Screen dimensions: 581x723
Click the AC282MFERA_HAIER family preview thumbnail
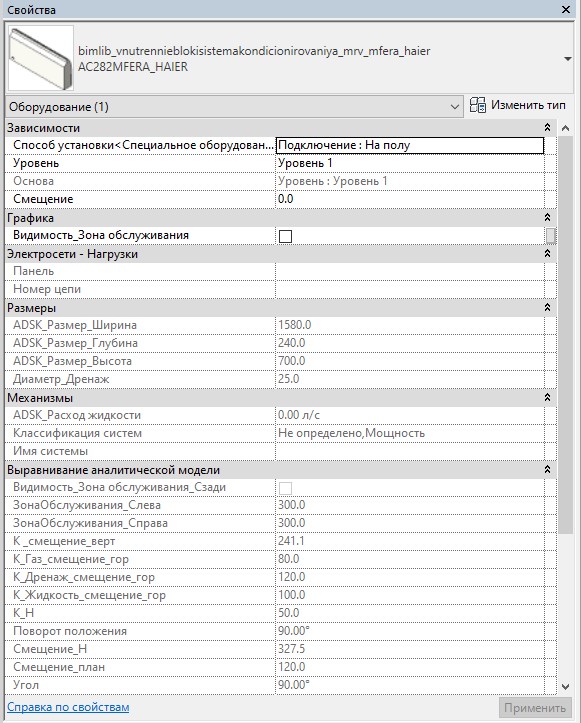tap(41, 58)
